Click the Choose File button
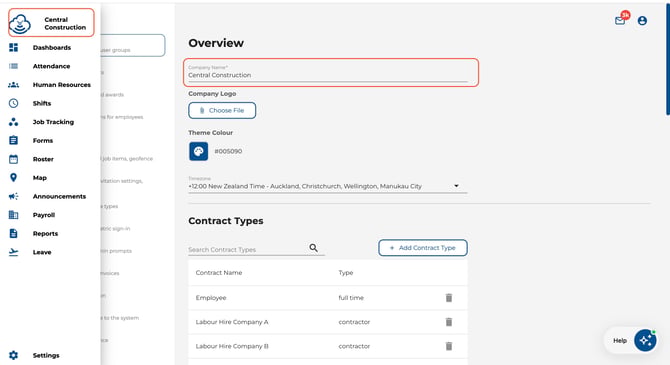670x365 pixels. 222,110
